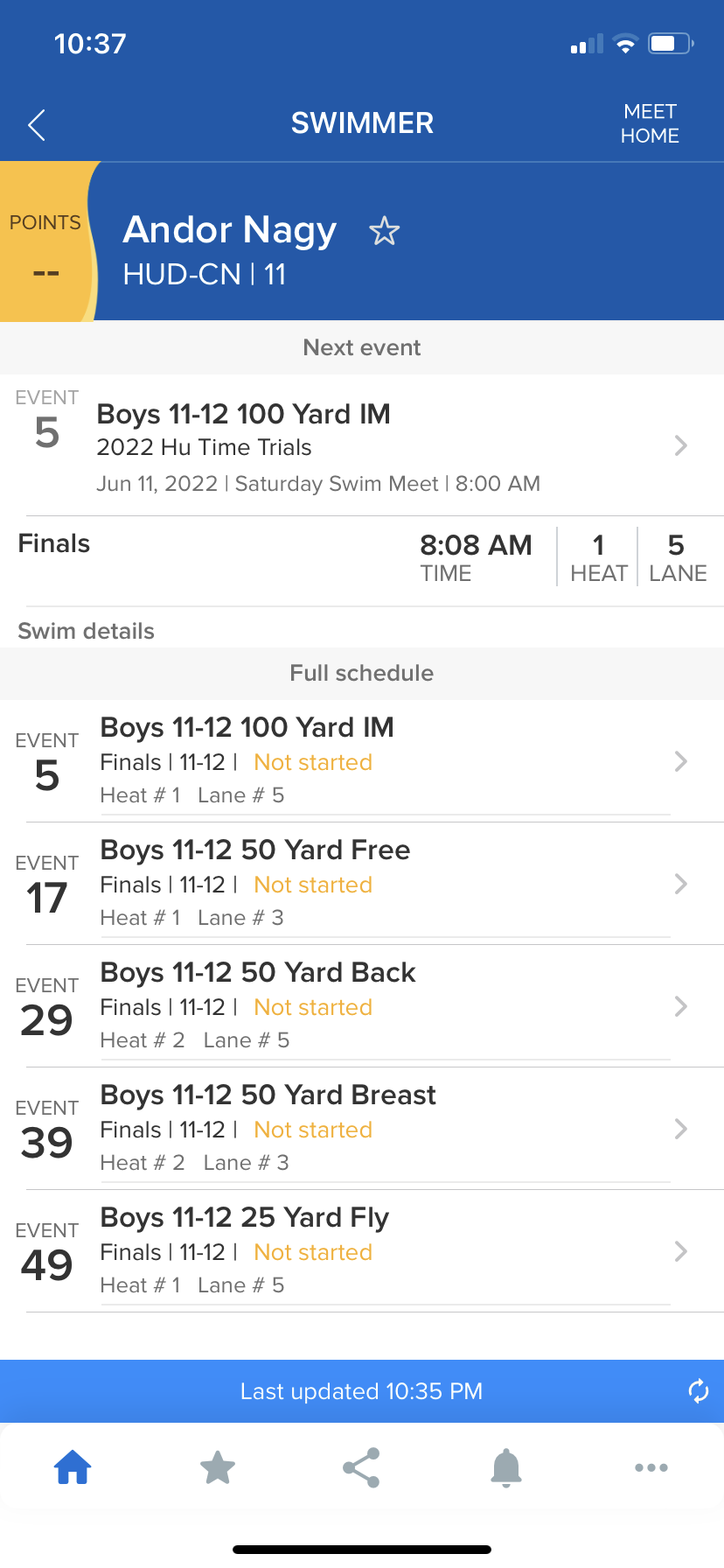Favorite swimmer Andor Nagy with star
Viewport: 724px width, 1568px height.
point(384,232)
